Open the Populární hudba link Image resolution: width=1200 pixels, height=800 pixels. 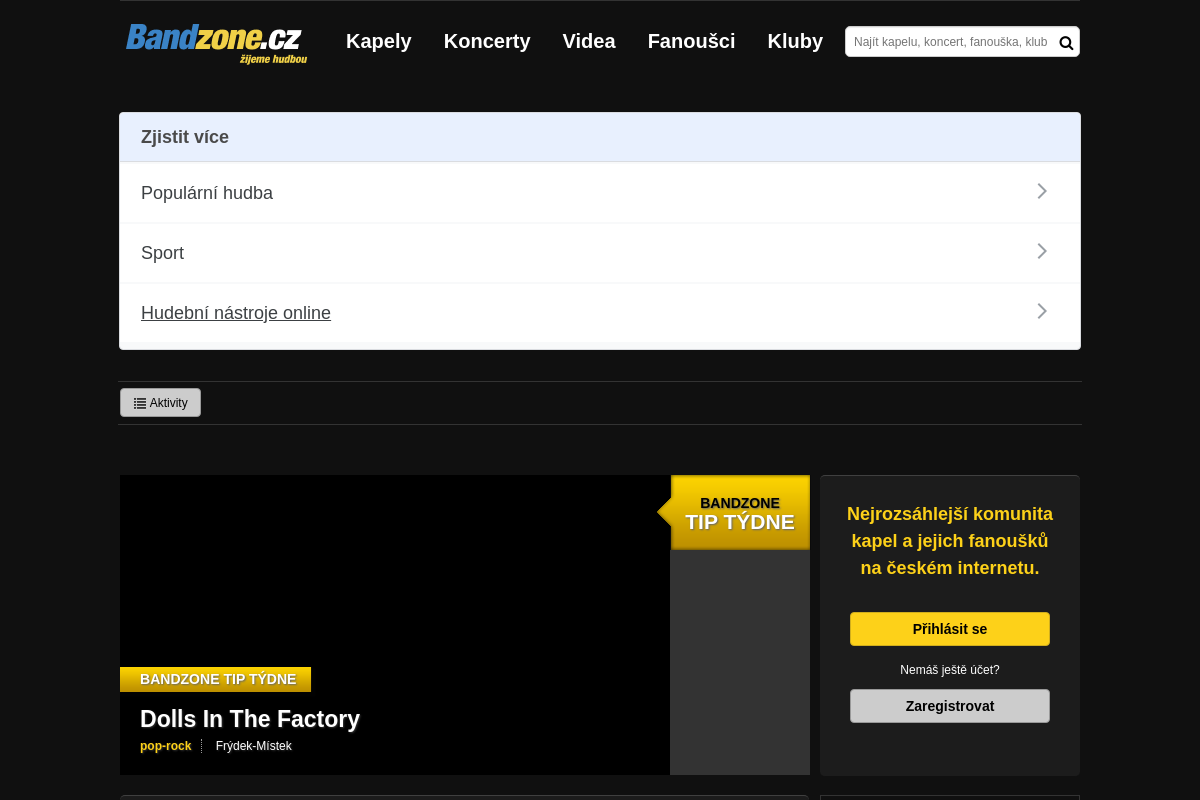(207, 193)
